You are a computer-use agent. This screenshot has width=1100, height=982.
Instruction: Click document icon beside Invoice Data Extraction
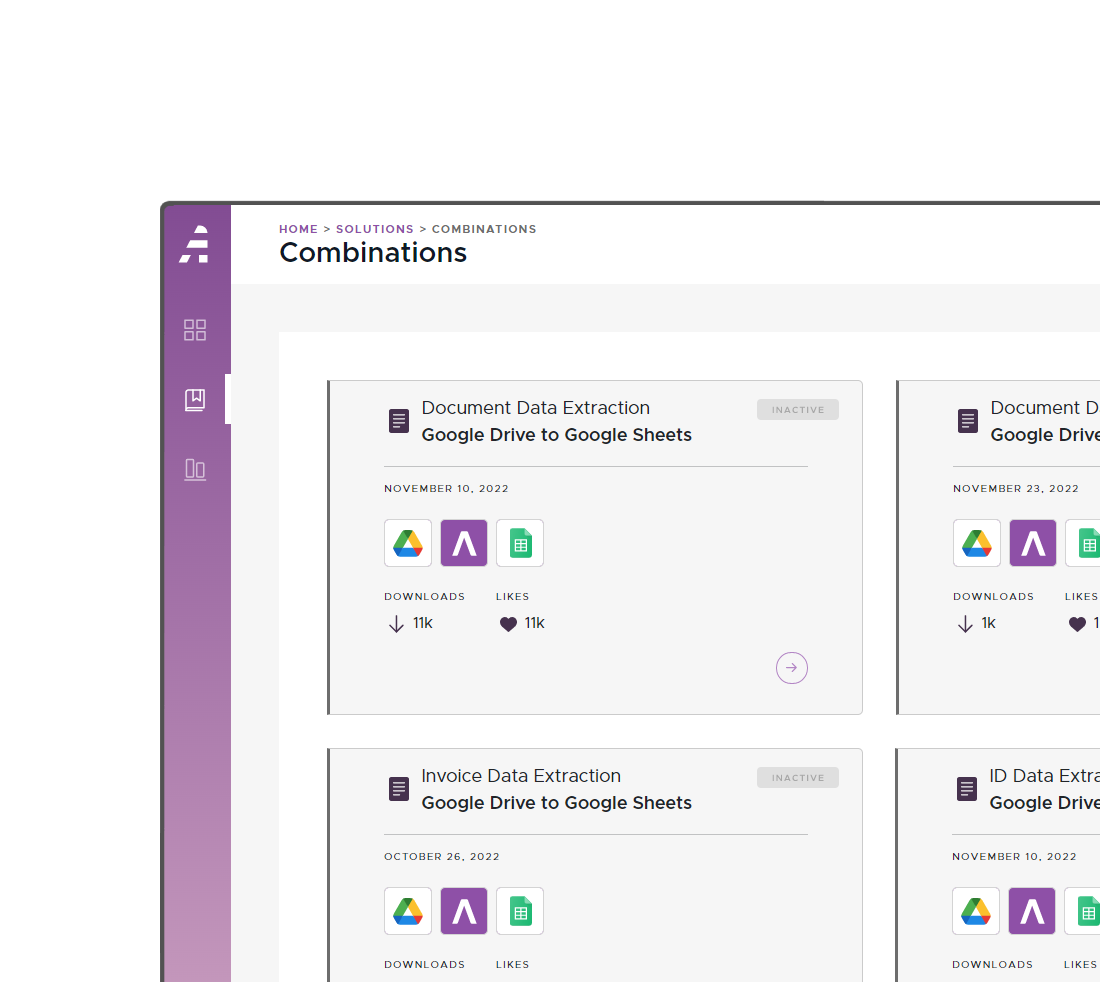coord(399,789)
